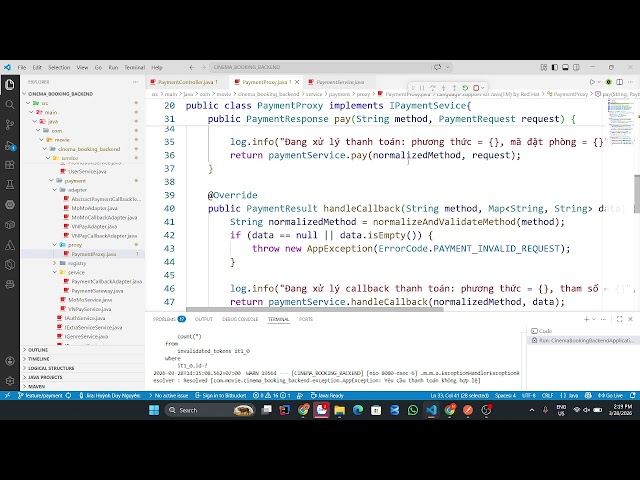Open the Explorer view in activity bar

[10, 85]
